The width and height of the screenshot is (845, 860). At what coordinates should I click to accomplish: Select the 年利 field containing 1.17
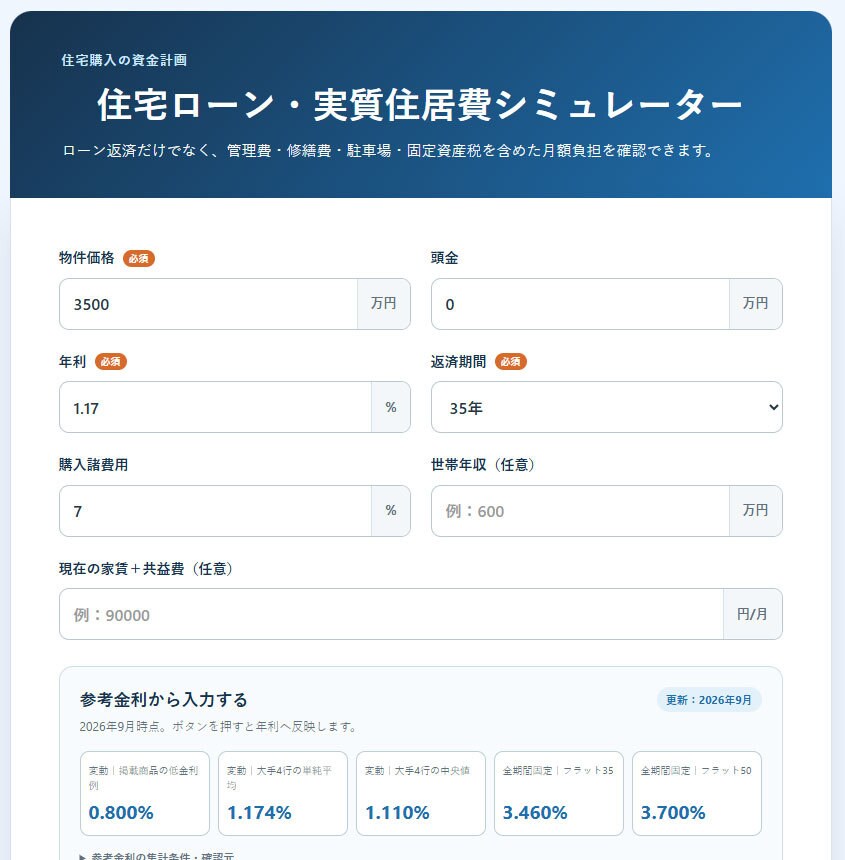click(215, 407)
